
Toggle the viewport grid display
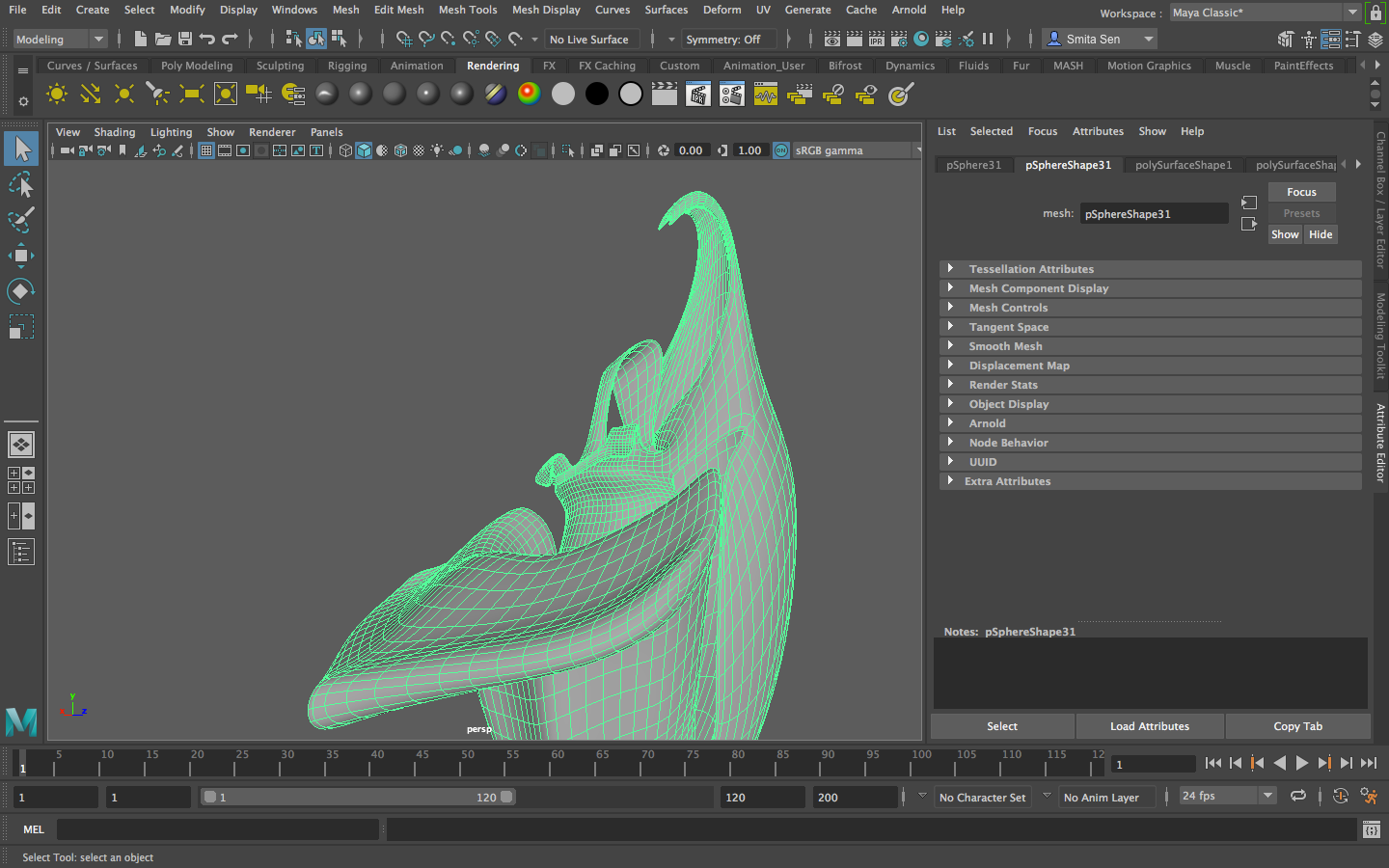click(206, 150)
